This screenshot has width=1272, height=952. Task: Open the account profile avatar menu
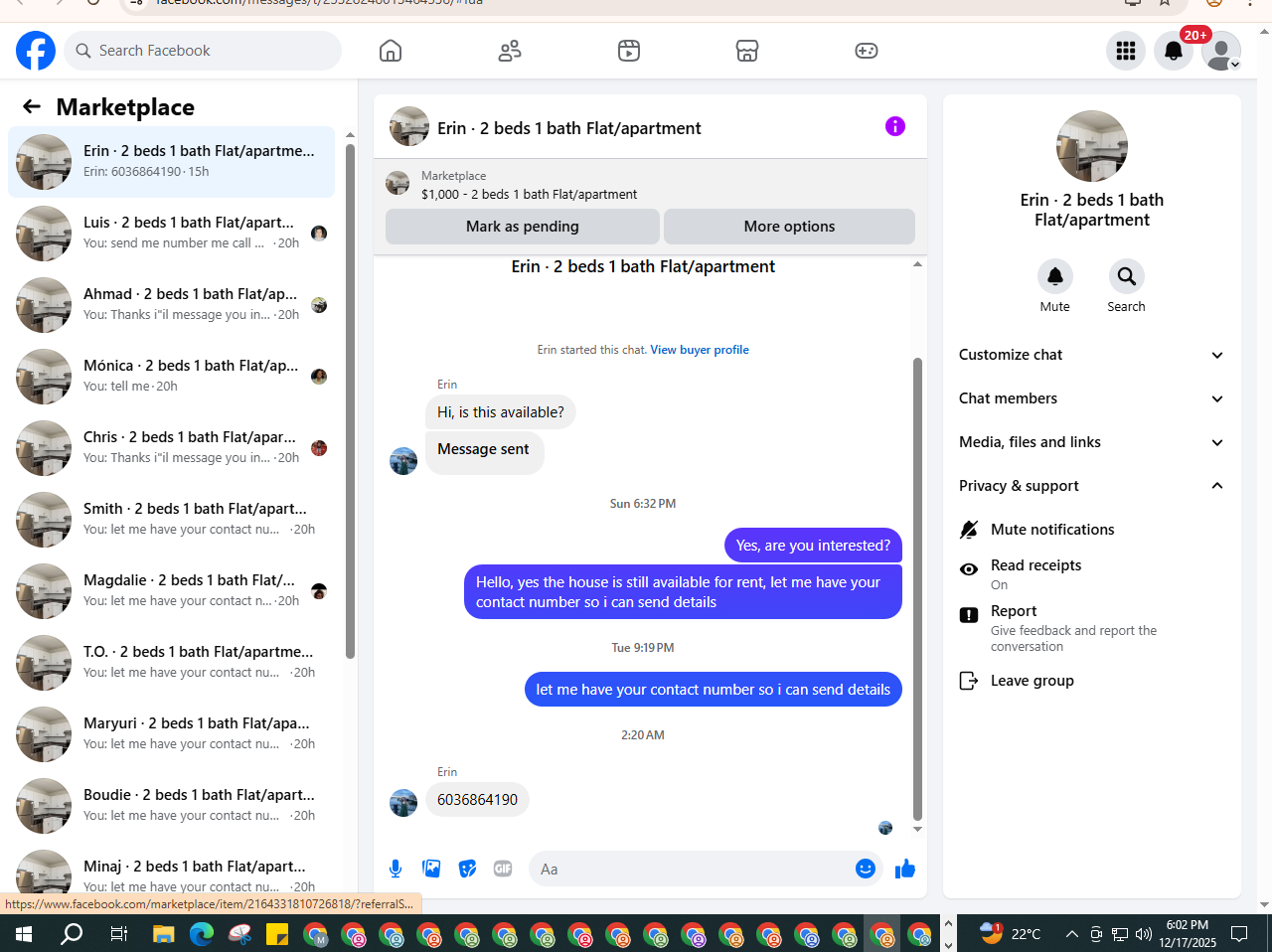[1221, 51]
